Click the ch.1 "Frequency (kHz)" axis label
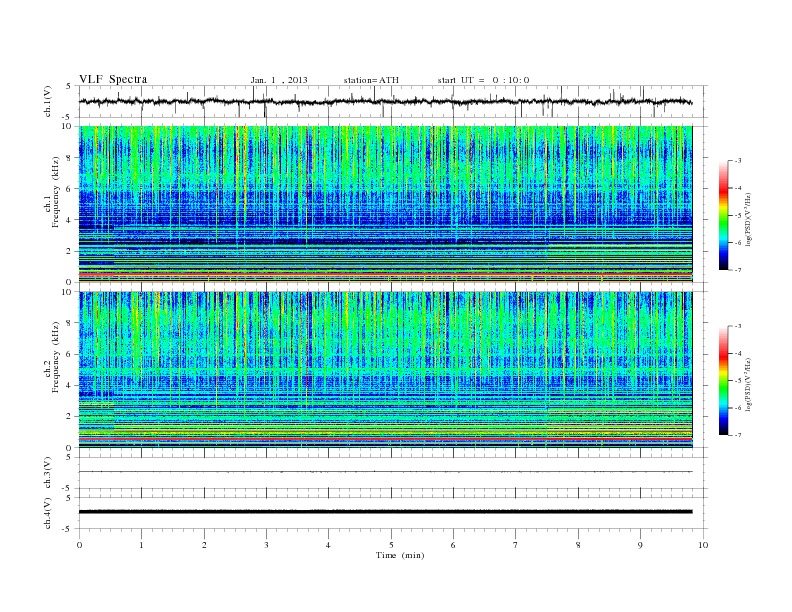The height and width of the screenshot is (612, 792). coord(56,192)
